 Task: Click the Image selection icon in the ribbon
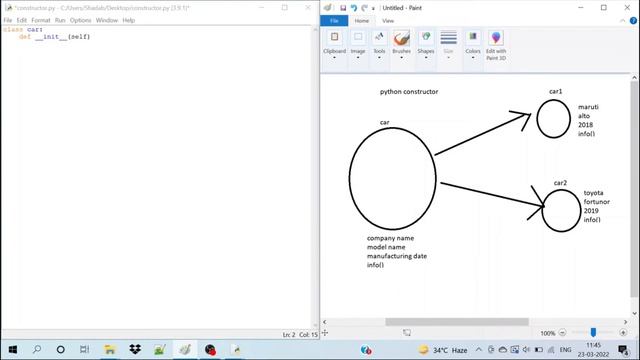click(x=358, y=37)
